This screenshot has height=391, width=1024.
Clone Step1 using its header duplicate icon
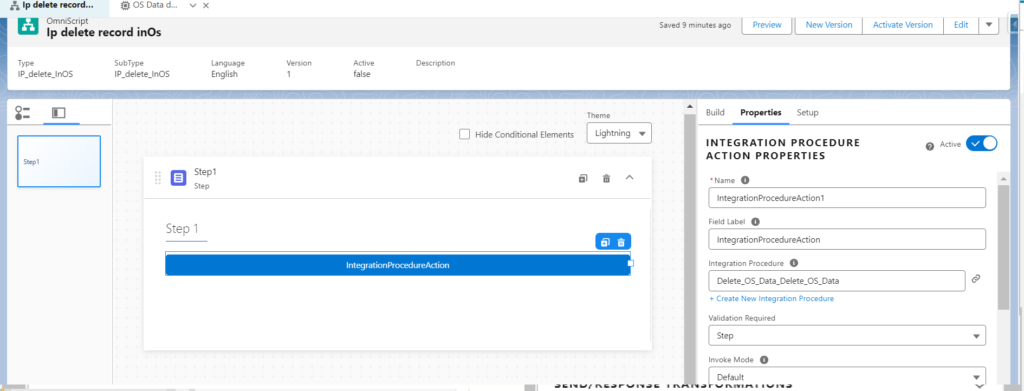click(x=583, y=178)
